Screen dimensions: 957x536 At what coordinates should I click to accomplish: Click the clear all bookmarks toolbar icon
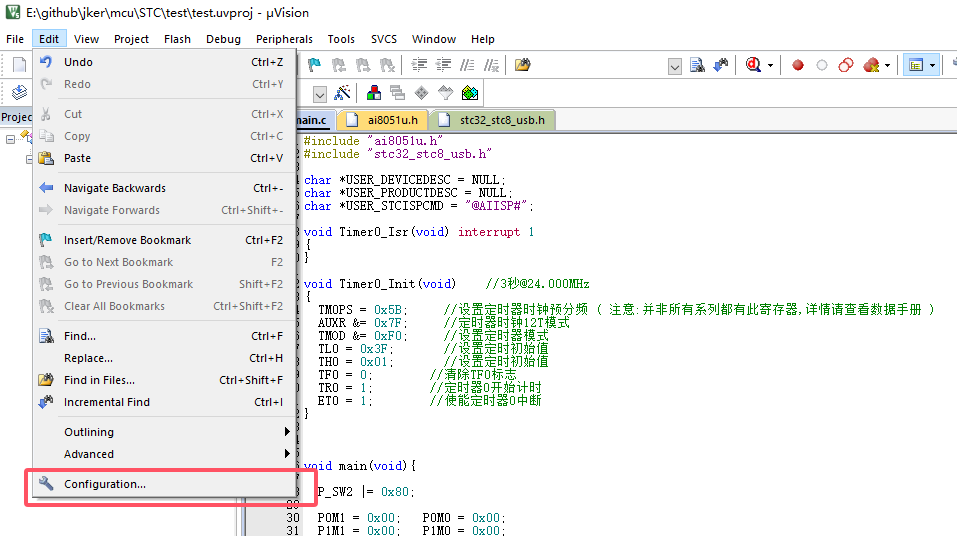(388, 65)
